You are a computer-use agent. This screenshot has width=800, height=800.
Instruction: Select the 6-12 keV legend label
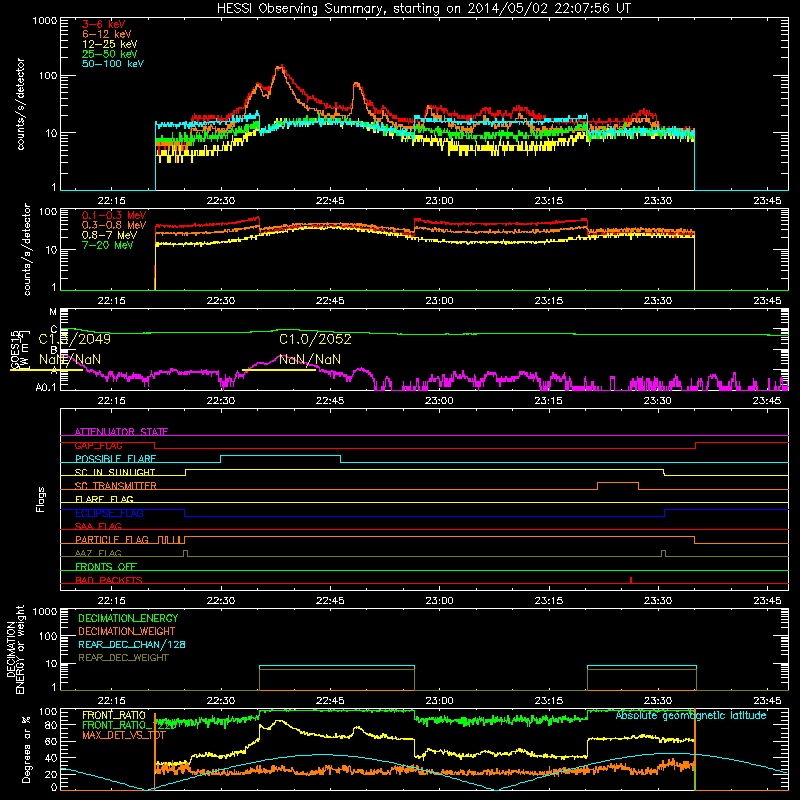[107, 34]
